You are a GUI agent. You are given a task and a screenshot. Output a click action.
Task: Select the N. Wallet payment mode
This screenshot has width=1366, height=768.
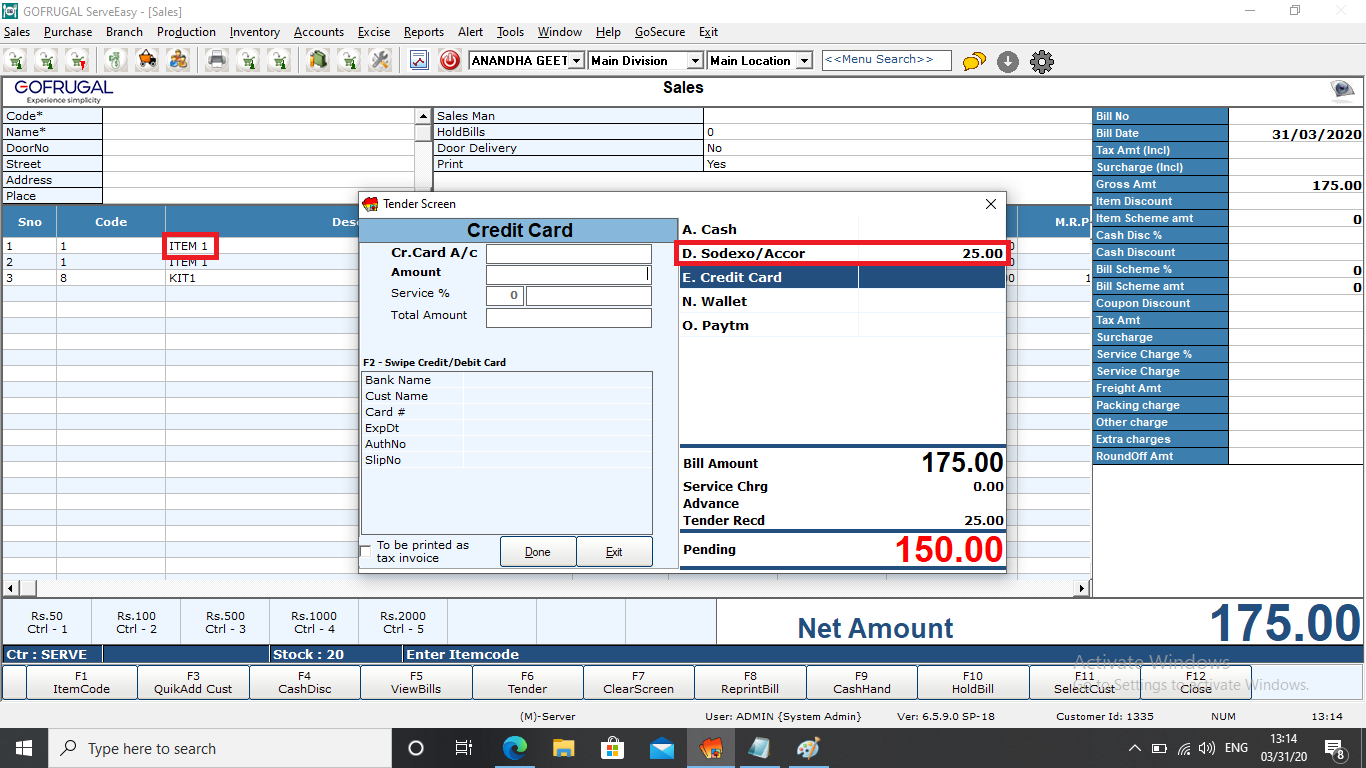coord(842,301)
